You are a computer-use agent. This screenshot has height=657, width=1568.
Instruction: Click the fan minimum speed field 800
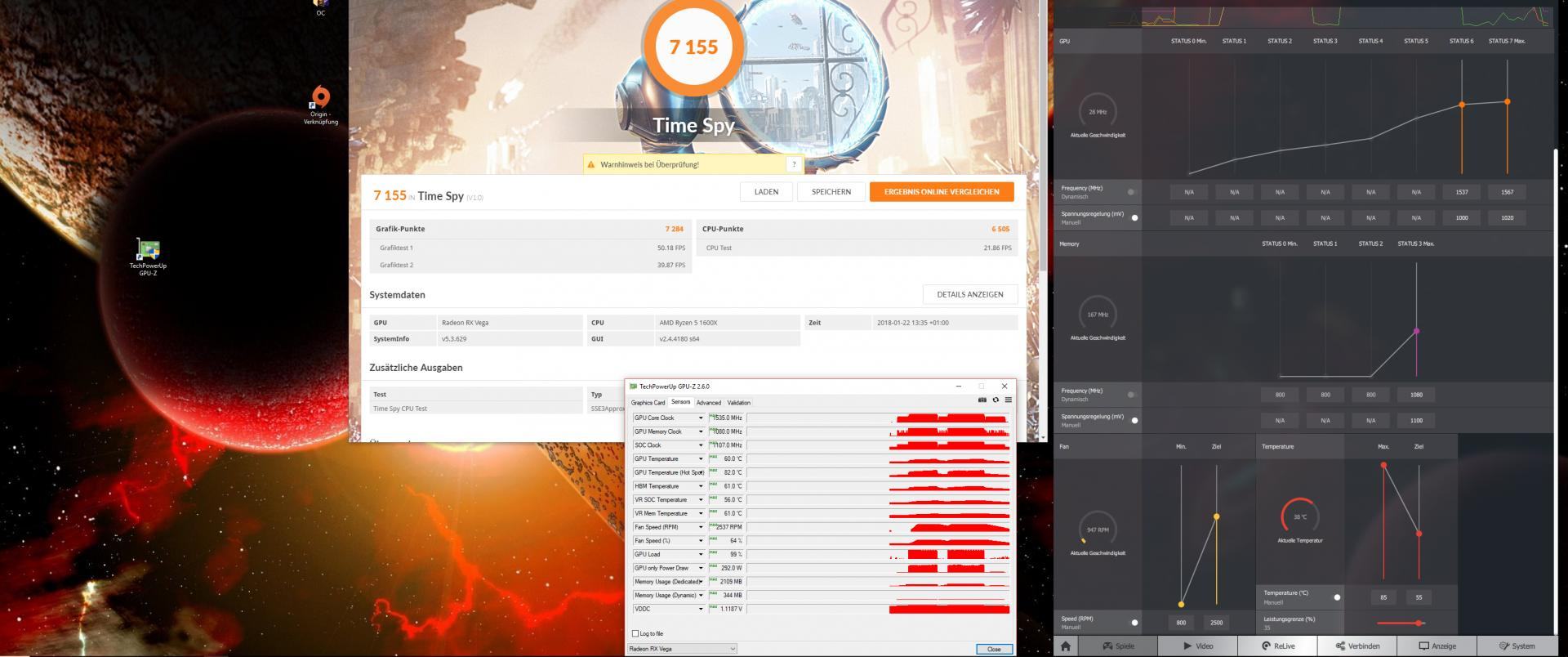1181,623
